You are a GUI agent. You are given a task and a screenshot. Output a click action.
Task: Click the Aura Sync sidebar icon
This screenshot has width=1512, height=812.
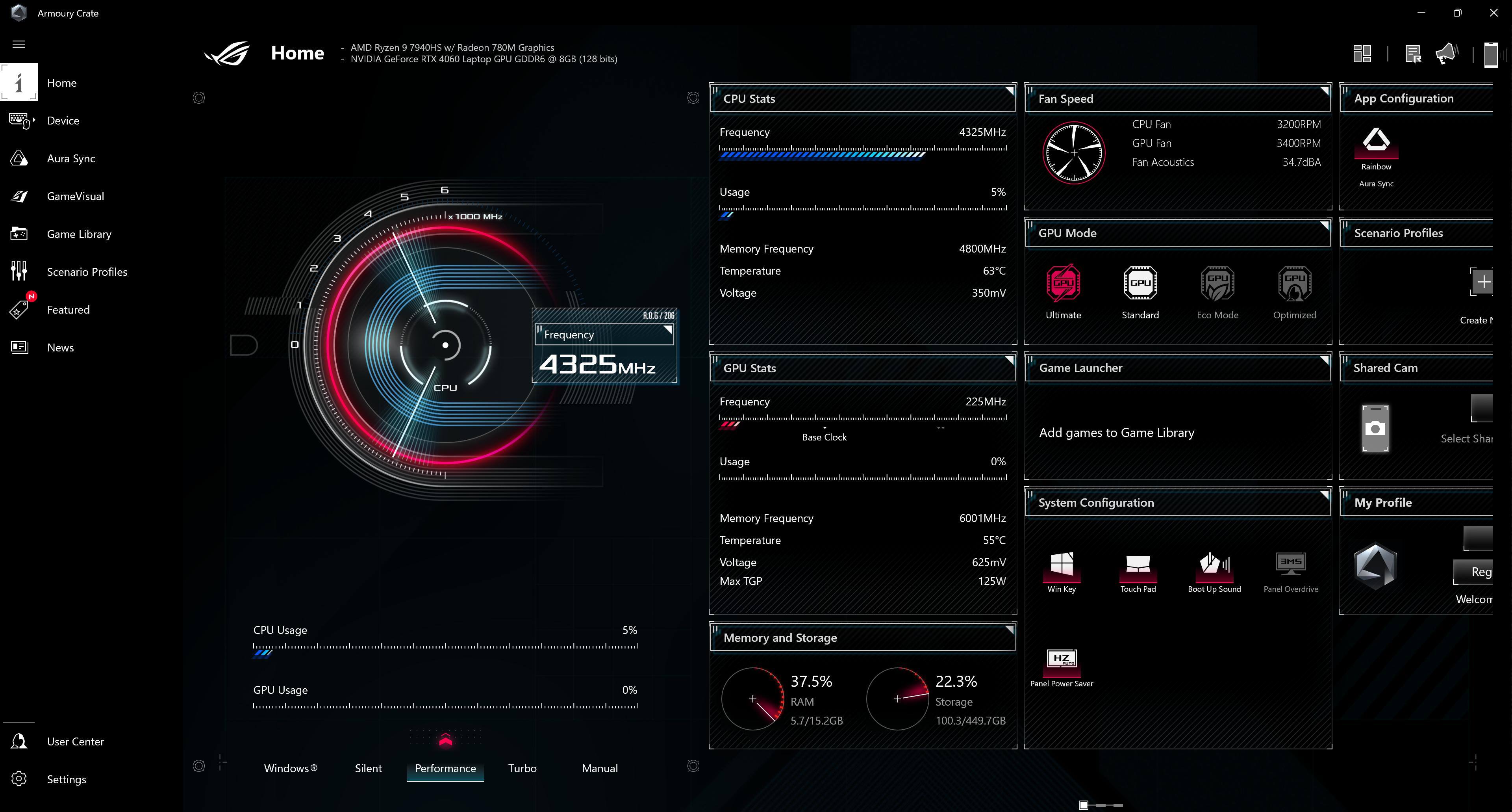(19, 158)
